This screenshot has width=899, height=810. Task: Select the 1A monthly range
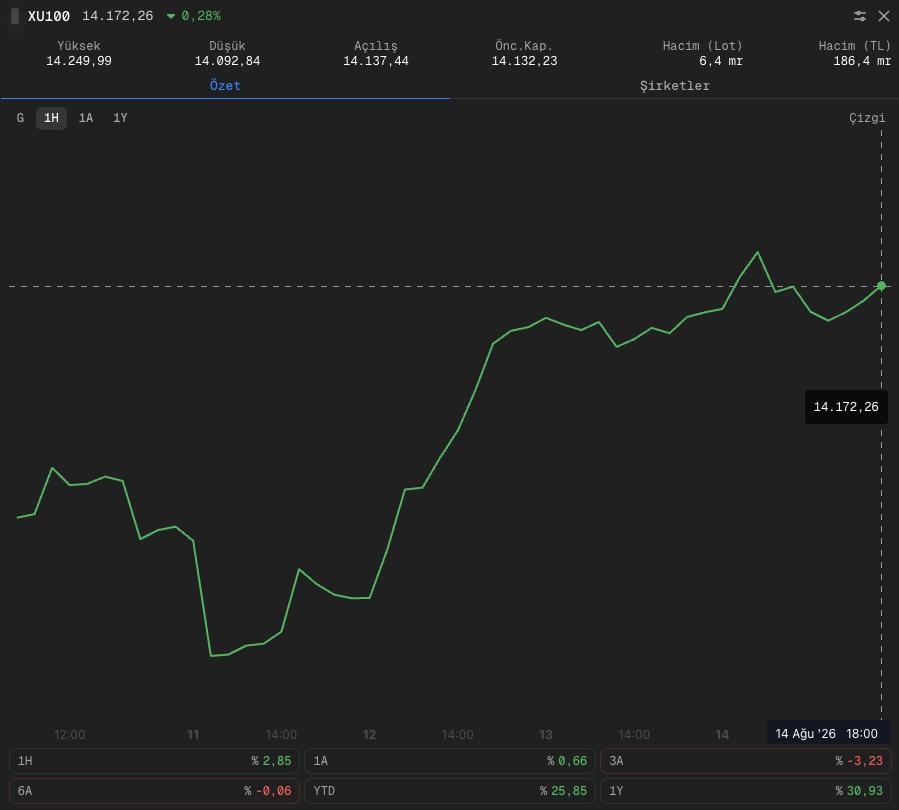coord(86,118)
